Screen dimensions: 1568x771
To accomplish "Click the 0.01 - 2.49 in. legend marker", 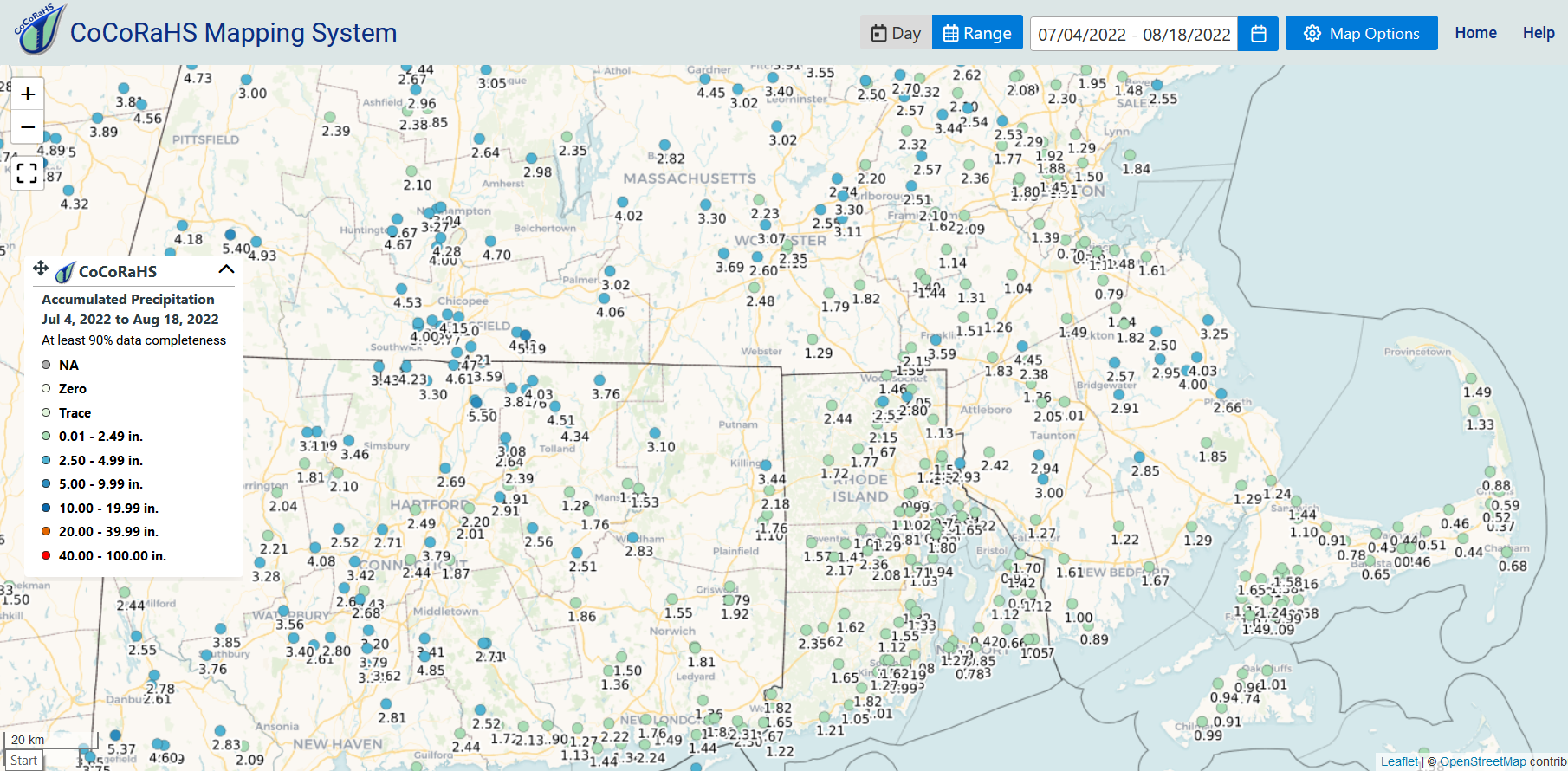I will (x=46, y=436).
